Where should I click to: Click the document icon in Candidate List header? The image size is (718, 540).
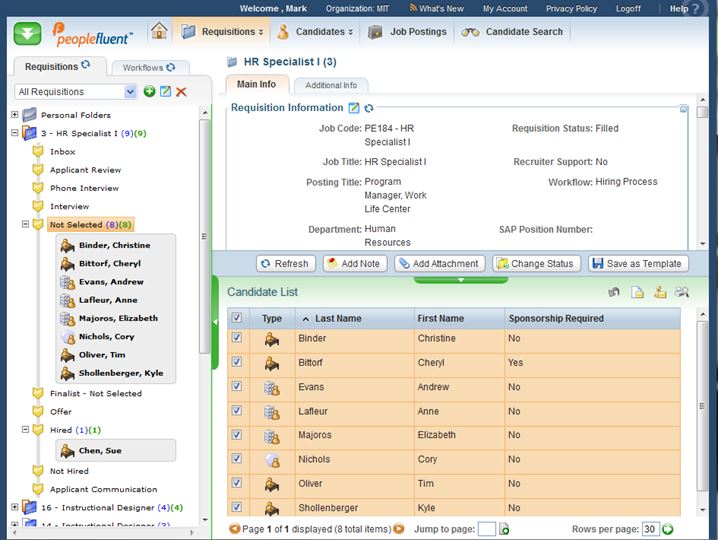pyautogui.click(x=638, y=292)
